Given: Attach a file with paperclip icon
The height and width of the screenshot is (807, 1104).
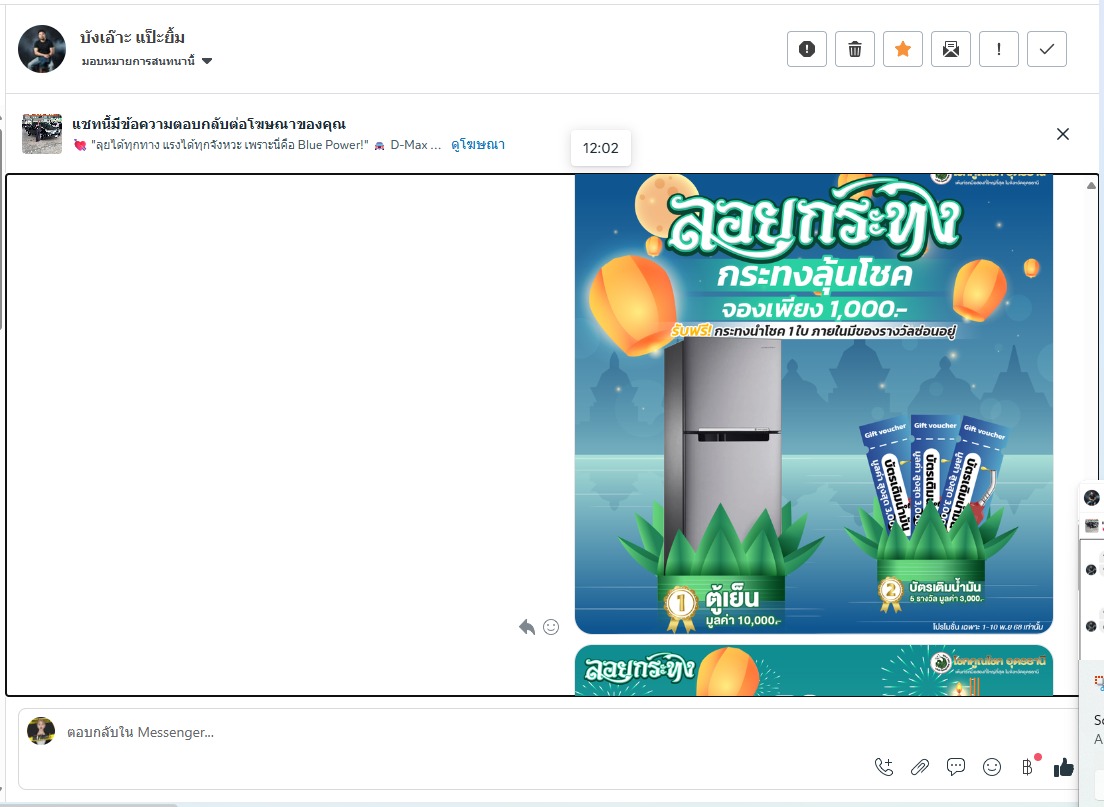Looking at the screenshot, I should click(920, 767).
